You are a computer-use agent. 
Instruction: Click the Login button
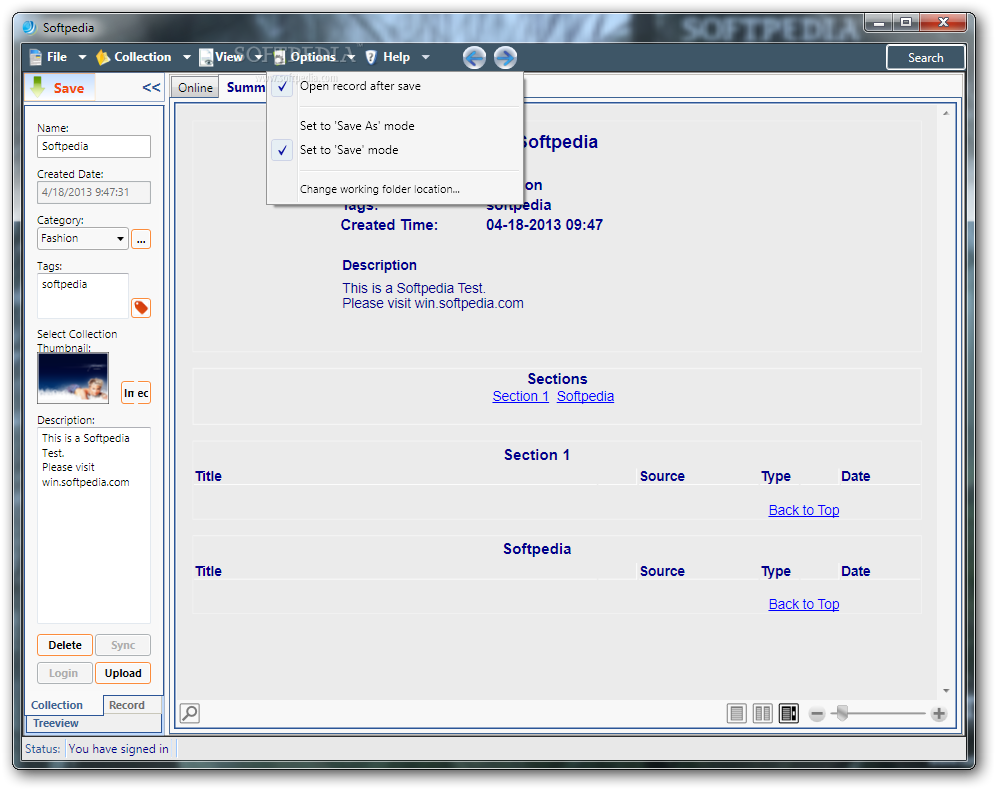[64, 673]
